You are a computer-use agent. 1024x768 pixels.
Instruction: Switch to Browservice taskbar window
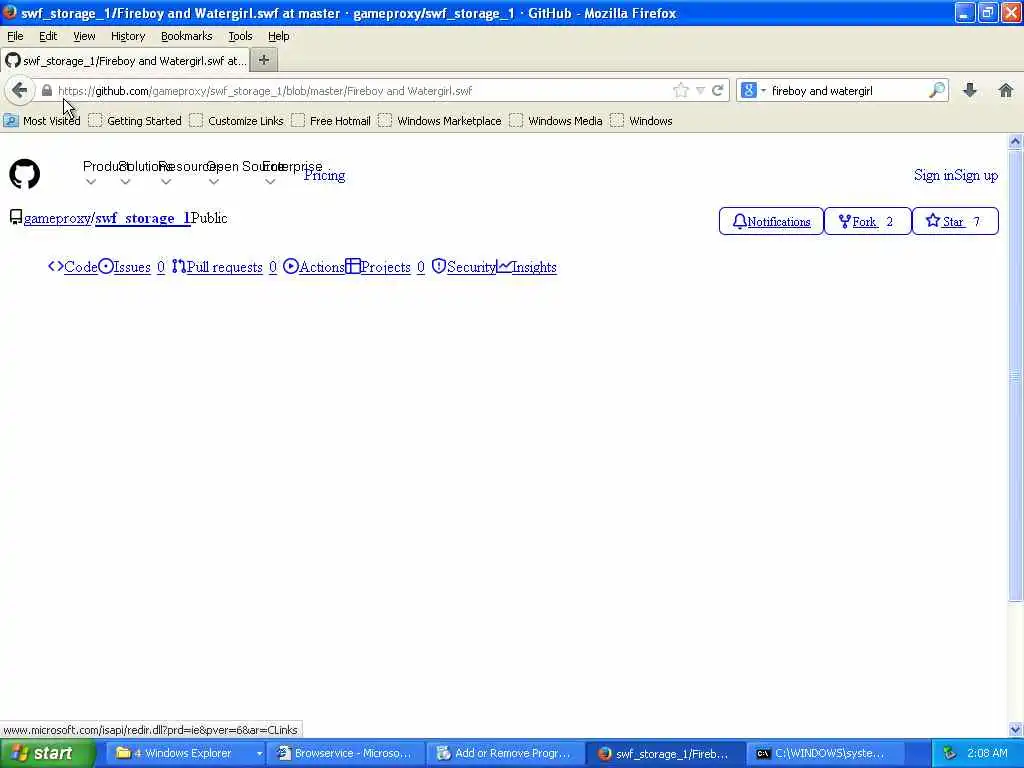point(345,754)
